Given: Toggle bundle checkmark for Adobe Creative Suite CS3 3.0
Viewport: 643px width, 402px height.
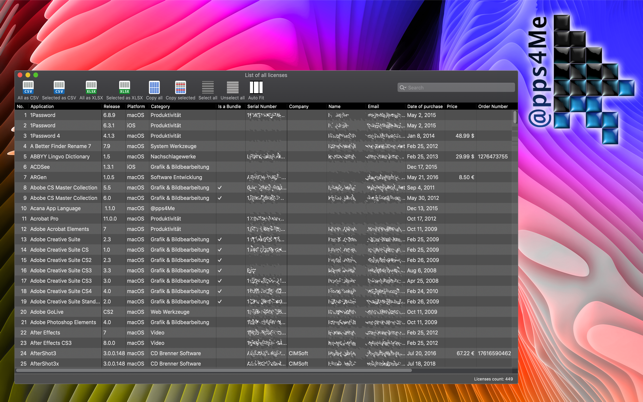Looking at the screenshot, I should (220, 281).
